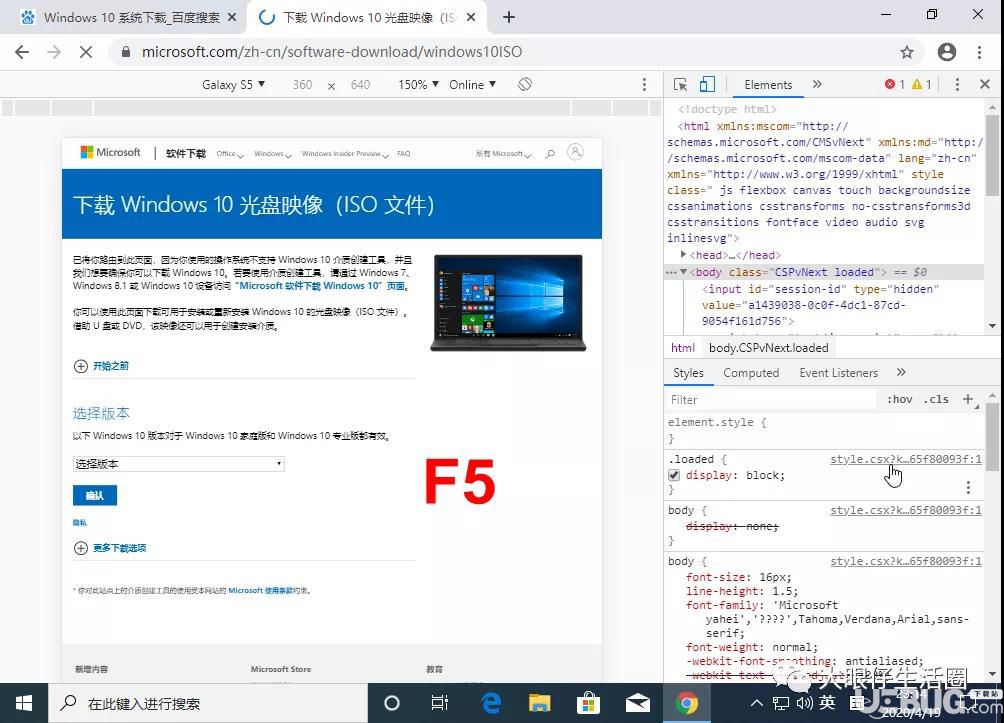Expand the head element node

[683, 255]
